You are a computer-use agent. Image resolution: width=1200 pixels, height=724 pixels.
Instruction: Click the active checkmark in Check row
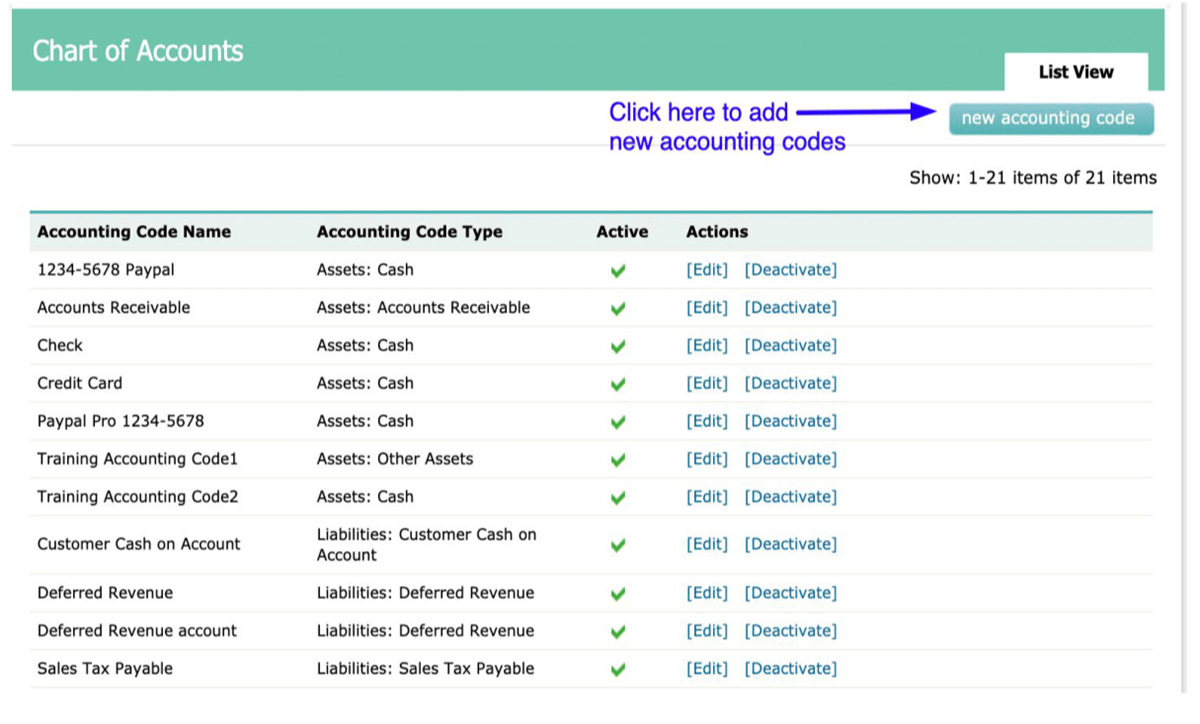coord(618,347)
